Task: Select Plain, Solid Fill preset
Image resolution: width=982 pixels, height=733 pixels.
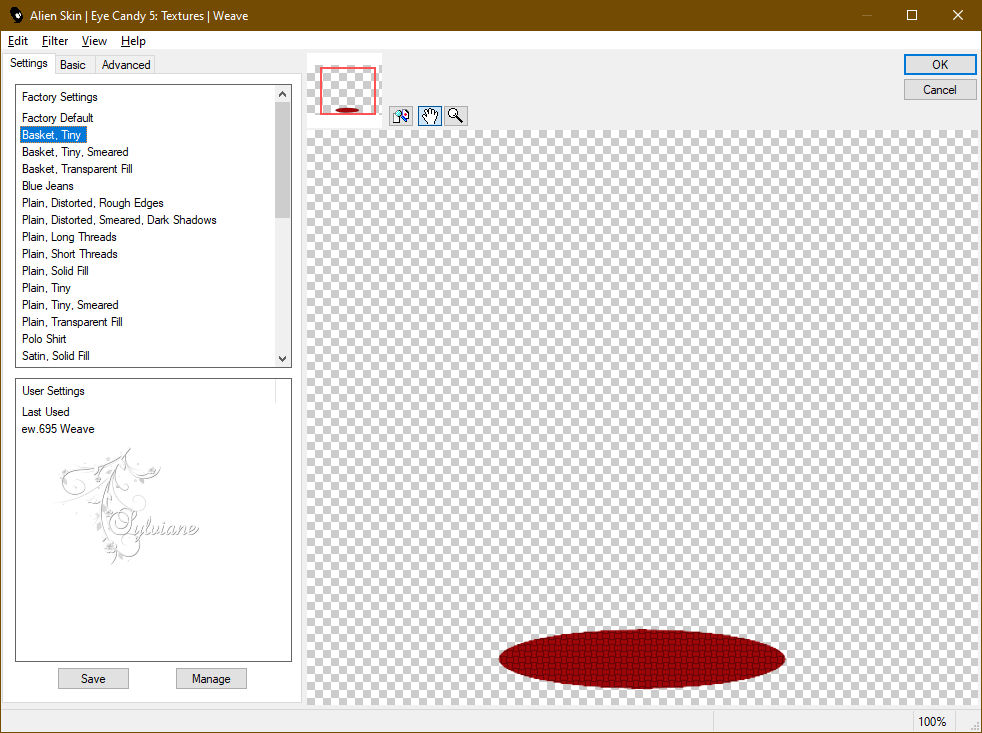Action: coord(55,270)
